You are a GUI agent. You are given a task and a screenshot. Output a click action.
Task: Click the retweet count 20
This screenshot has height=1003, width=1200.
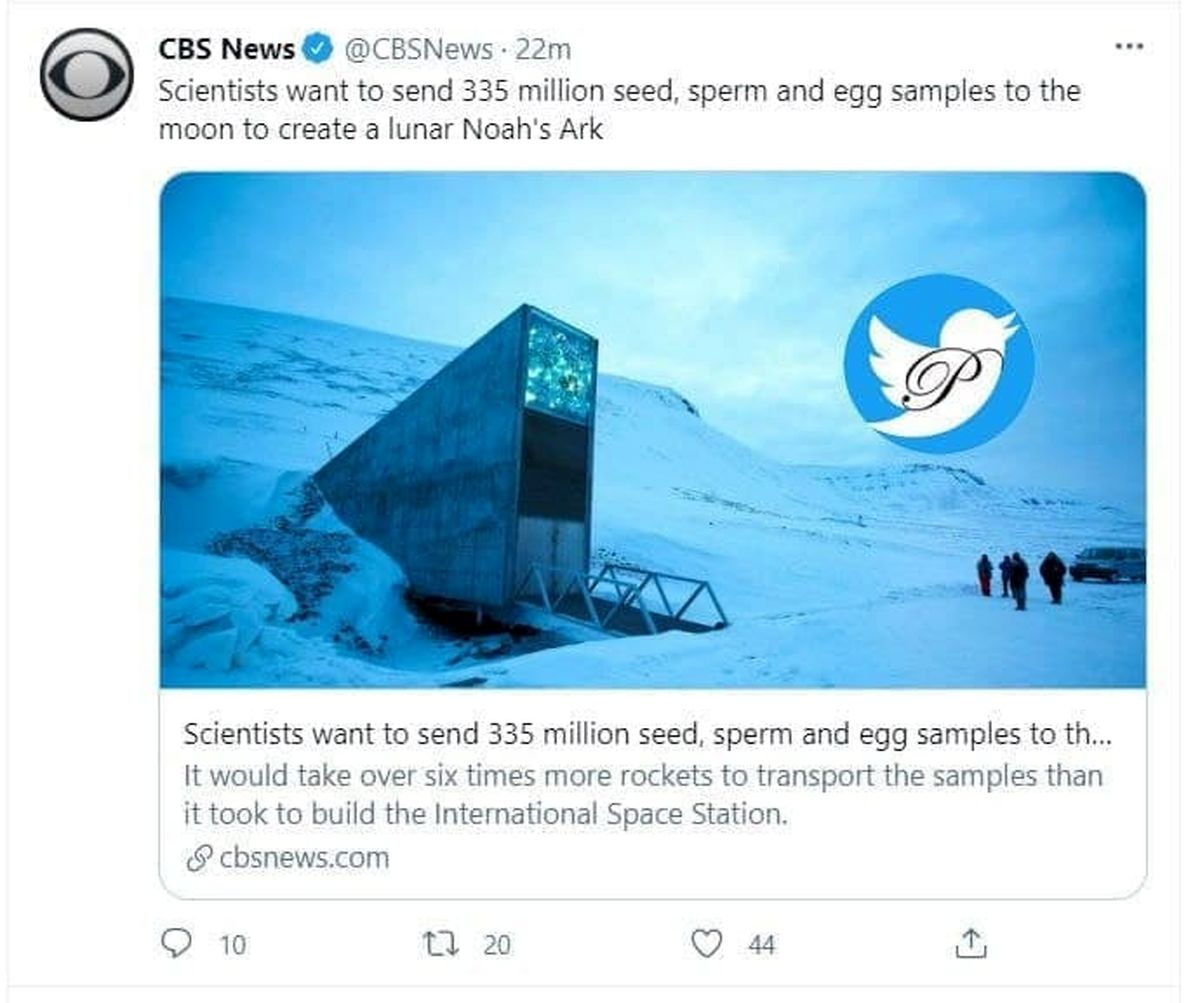[497, 944]
